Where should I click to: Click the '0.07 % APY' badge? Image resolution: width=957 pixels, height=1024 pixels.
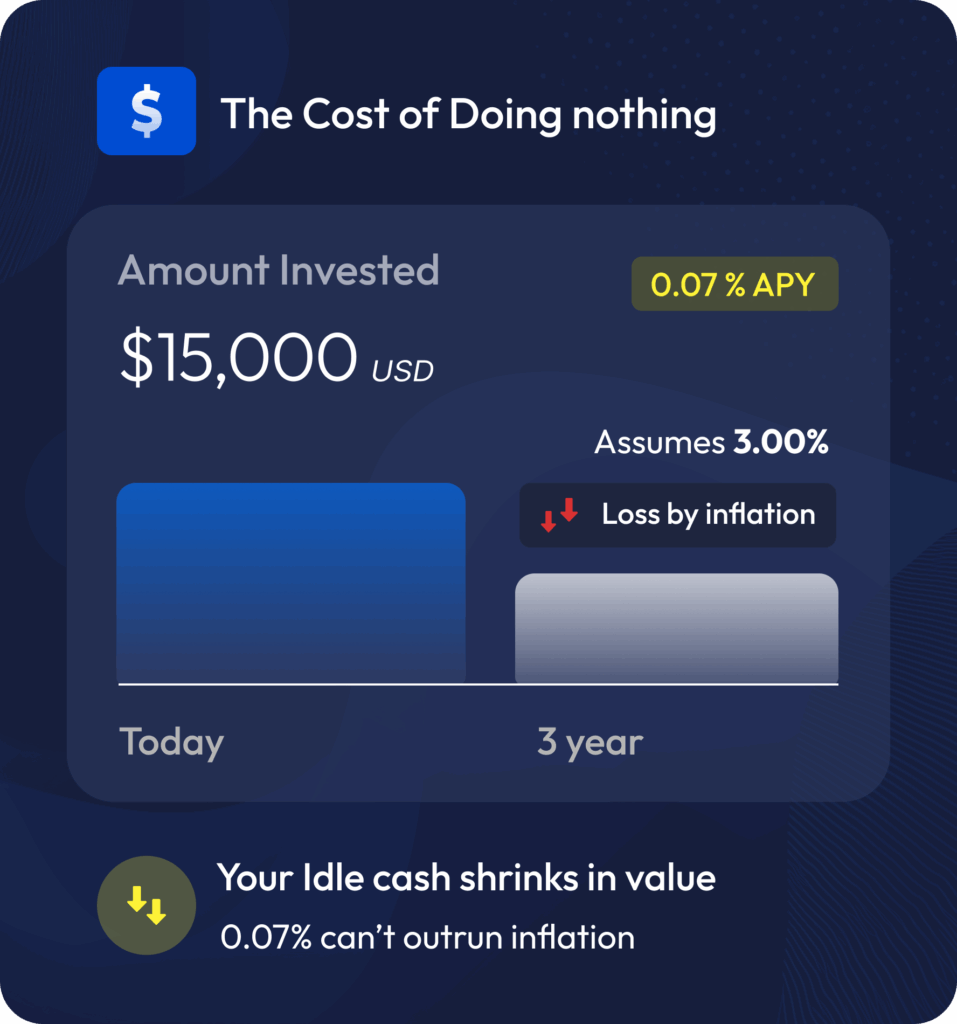tap(734, 285)
